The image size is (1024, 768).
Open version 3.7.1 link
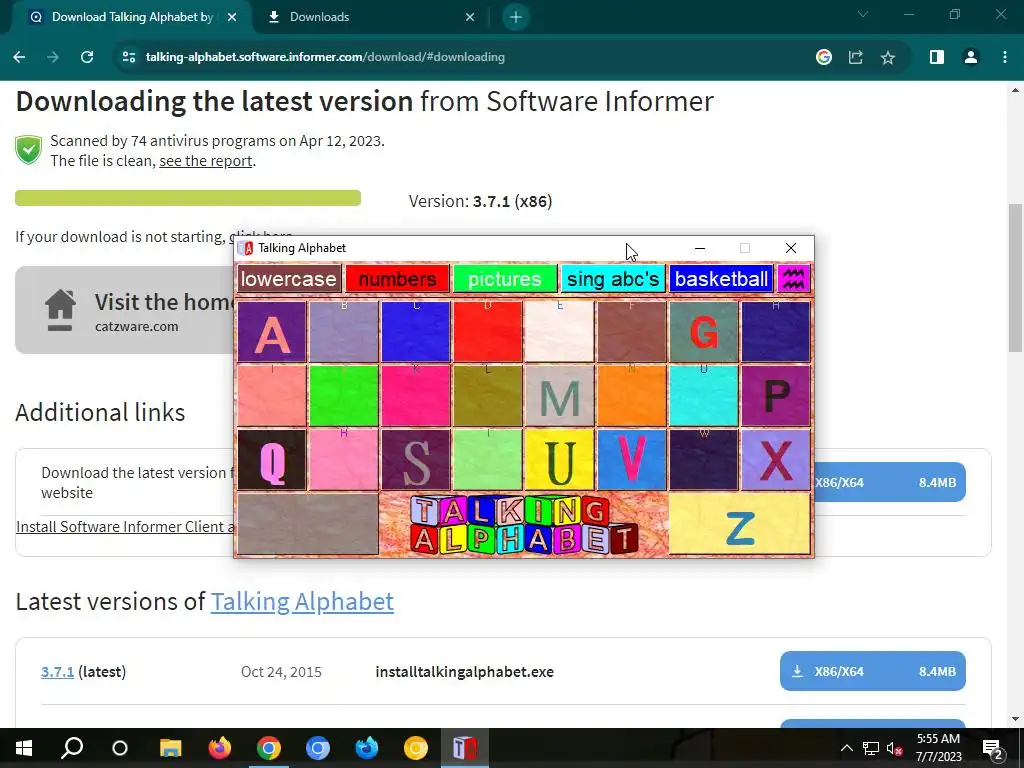click(57, 671)
